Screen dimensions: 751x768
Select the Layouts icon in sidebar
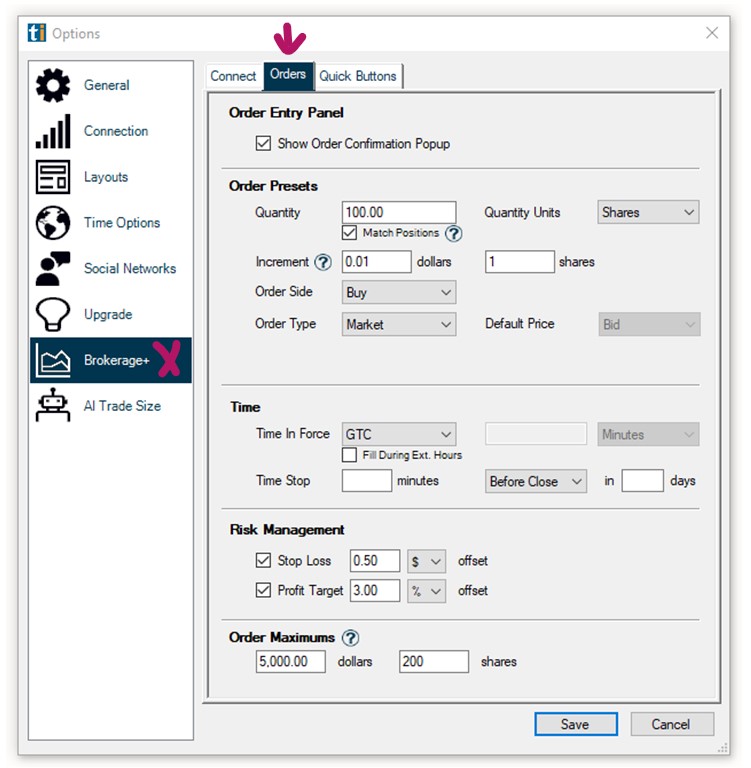53,177
